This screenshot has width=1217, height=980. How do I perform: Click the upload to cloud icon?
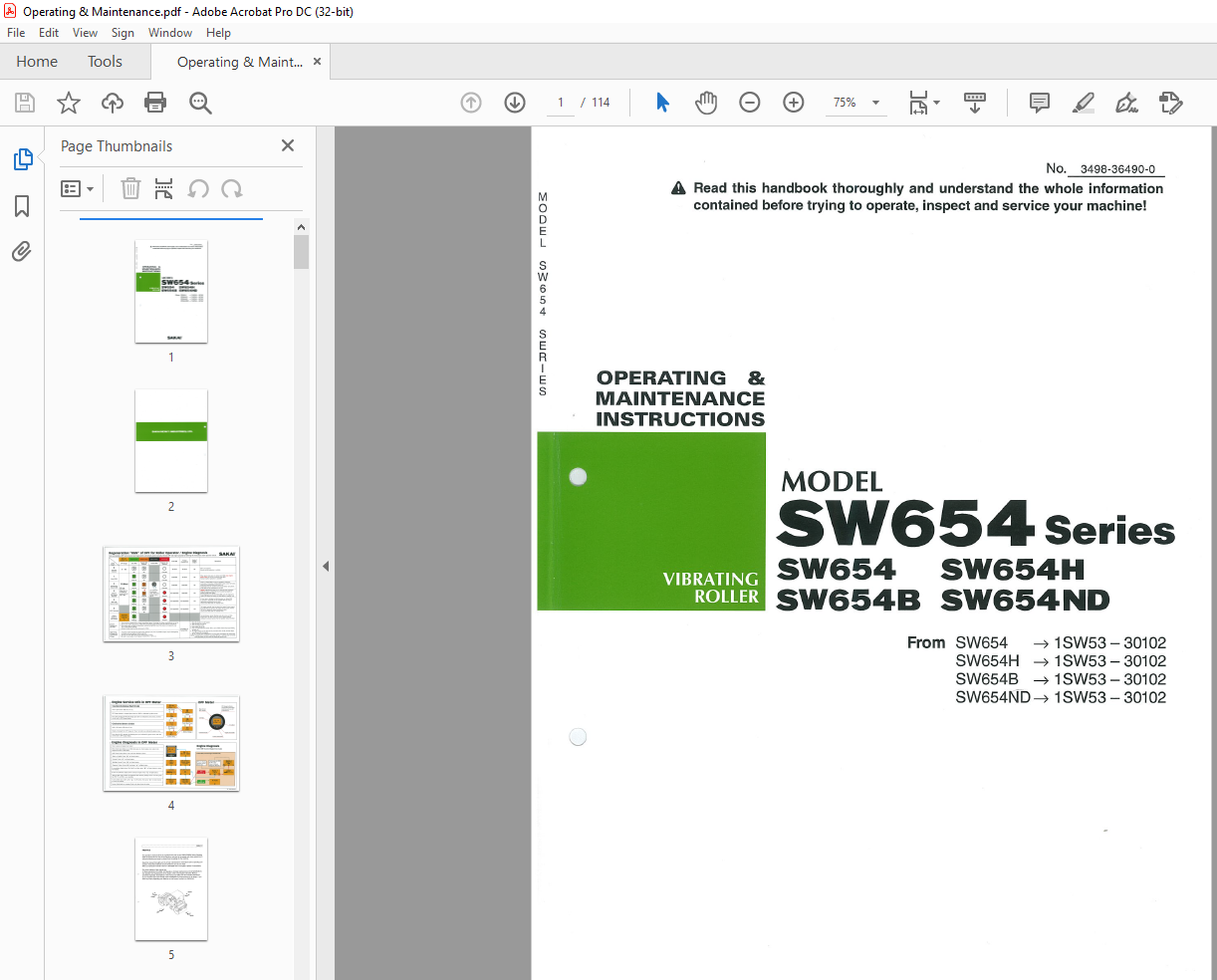click(x=113, y=103)
